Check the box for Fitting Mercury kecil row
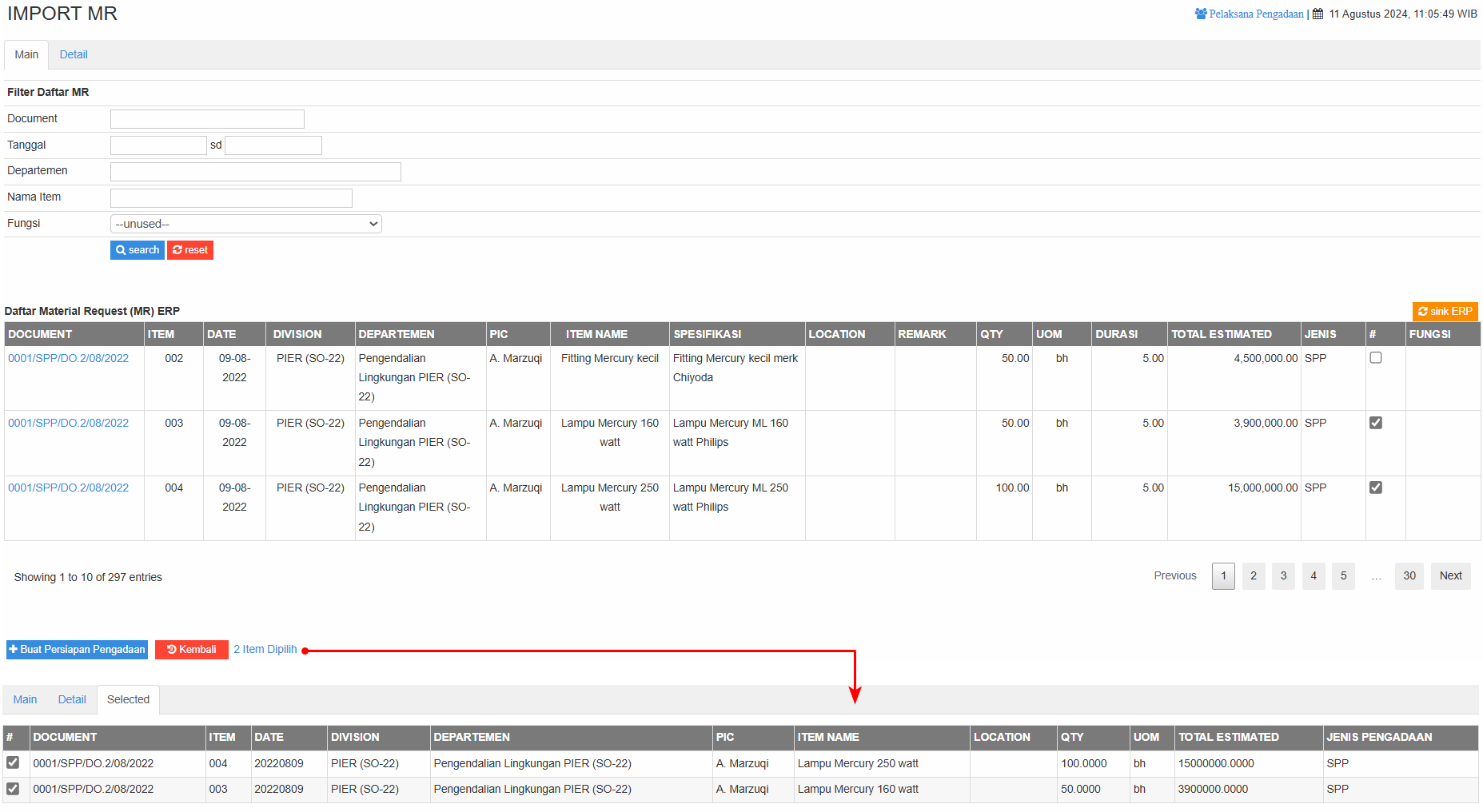This screenshot has height=812, width=1483. coord(1375,358)
